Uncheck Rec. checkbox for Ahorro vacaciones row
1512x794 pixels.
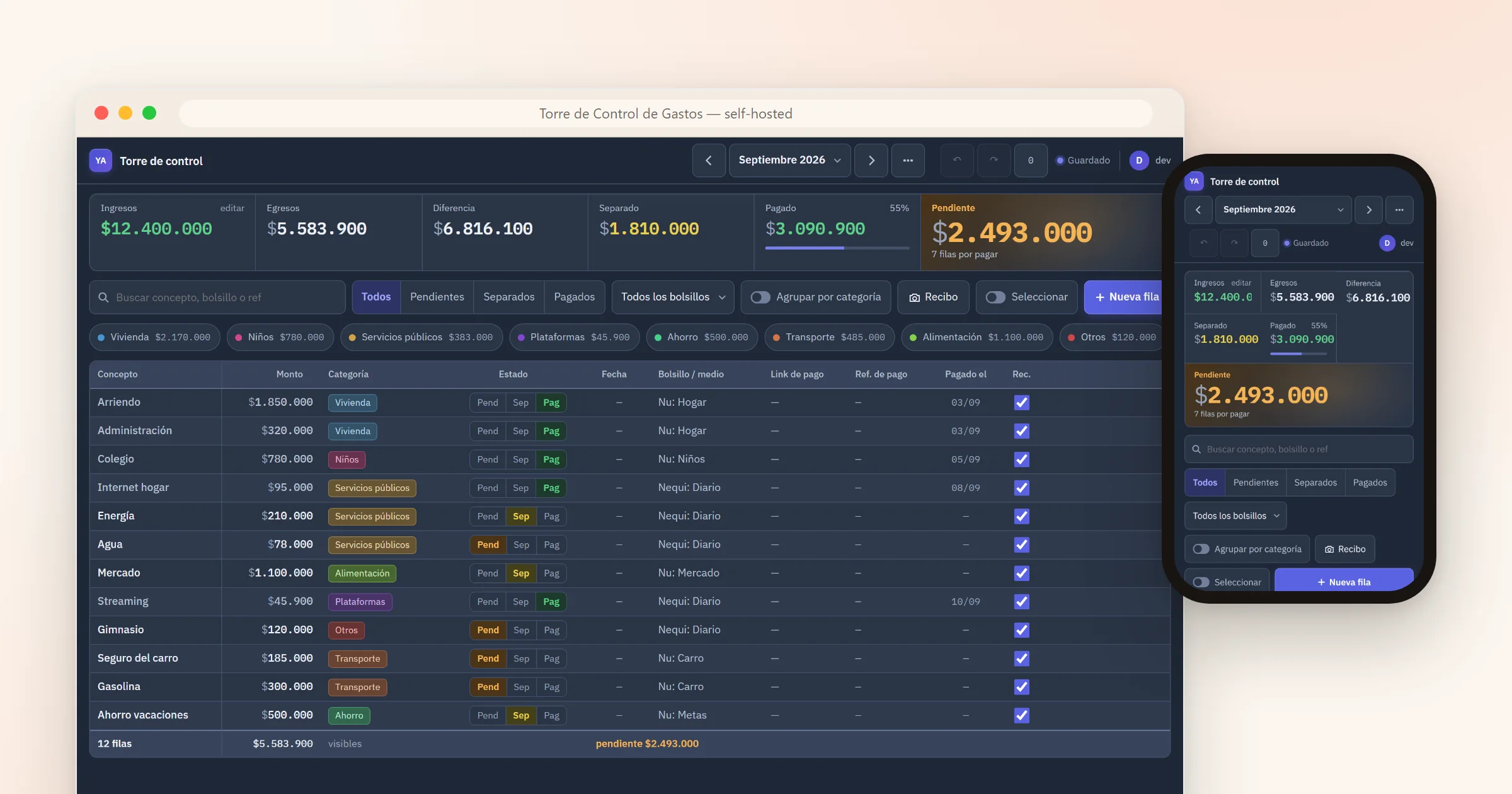click(1021, 715)
